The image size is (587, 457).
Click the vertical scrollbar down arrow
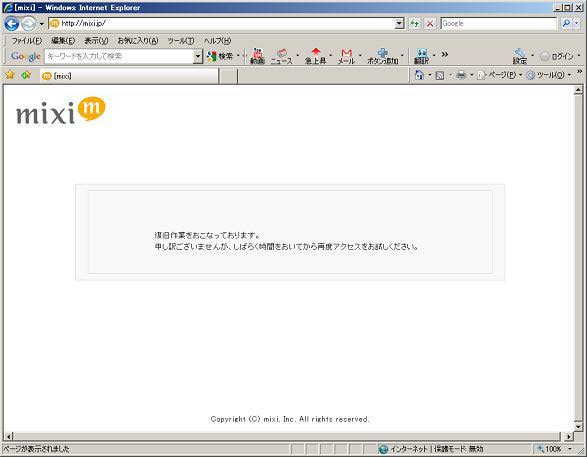[x=578, y=427]
